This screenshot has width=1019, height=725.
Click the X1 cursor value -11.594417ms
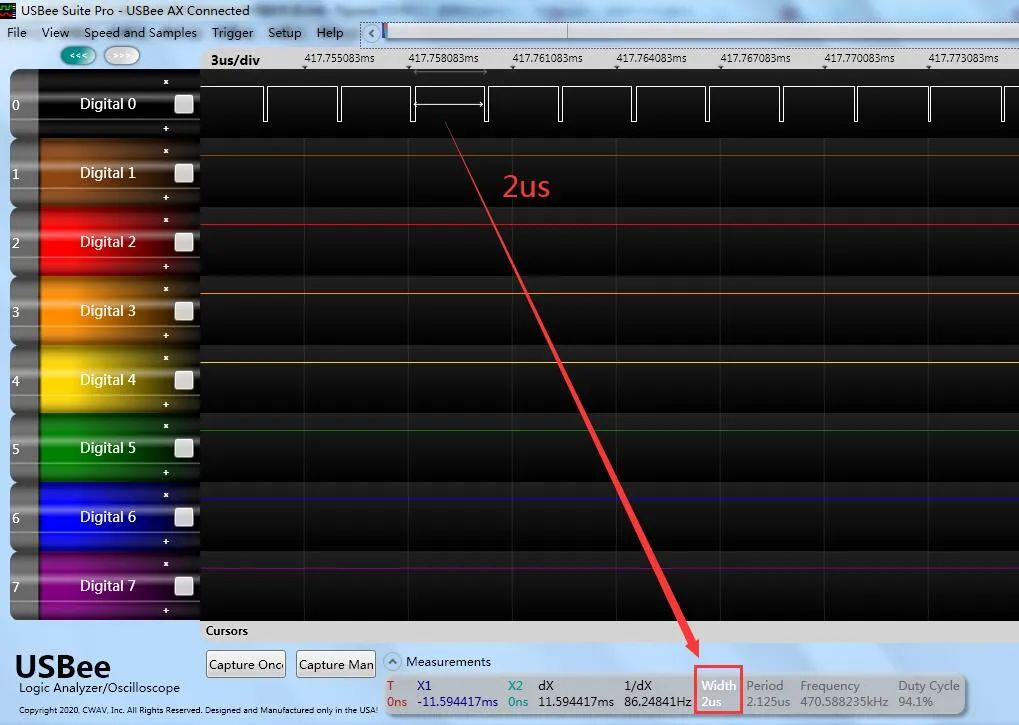pos(458,702)
